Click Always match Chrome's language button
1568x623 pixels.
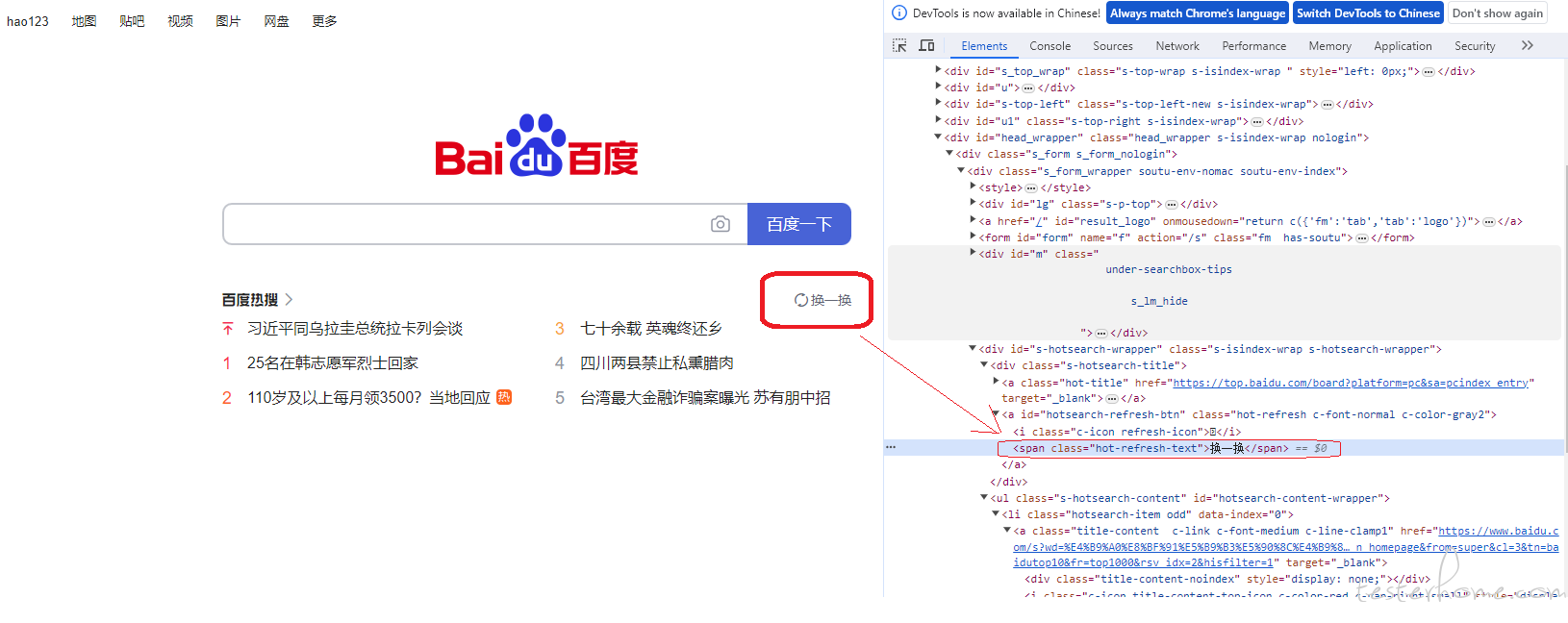click(1197, 13)
